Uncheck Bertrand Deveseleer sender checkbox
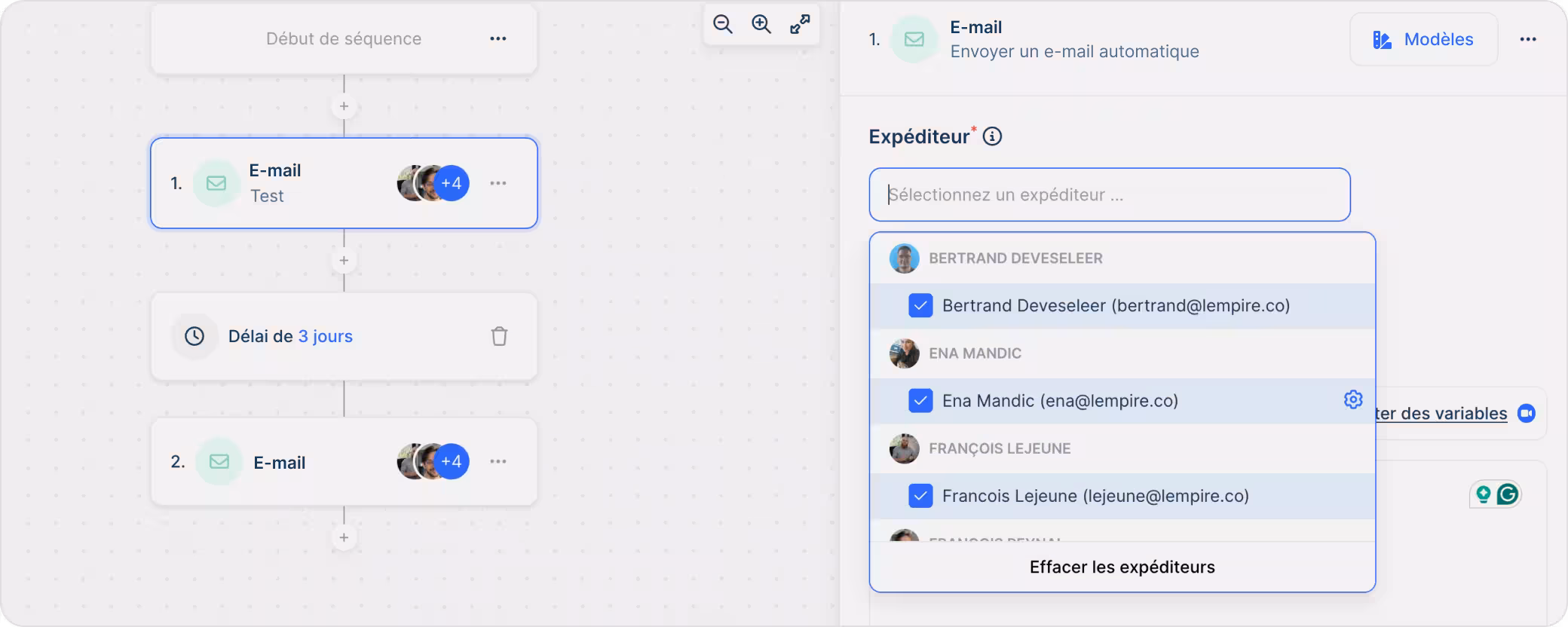 click(x=920, y=305)
